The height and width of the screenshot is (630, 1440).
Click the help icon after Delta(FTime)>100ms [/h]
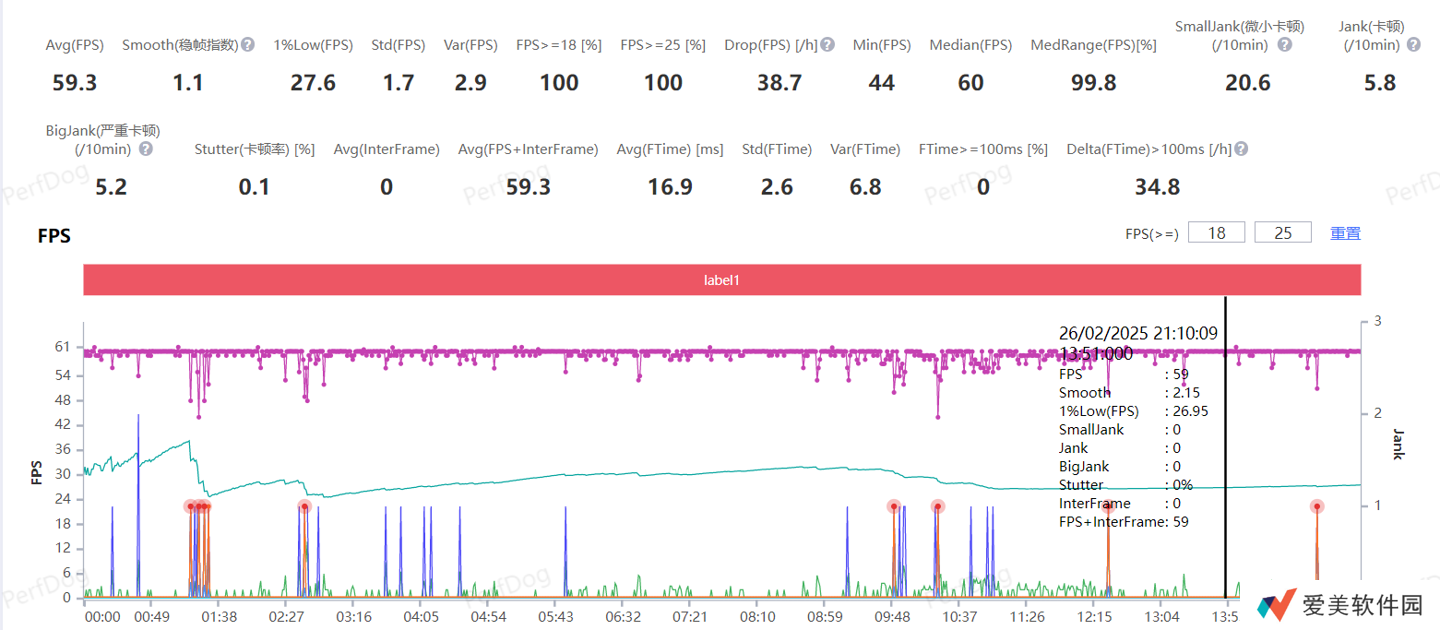click(x=1241, y=149)
